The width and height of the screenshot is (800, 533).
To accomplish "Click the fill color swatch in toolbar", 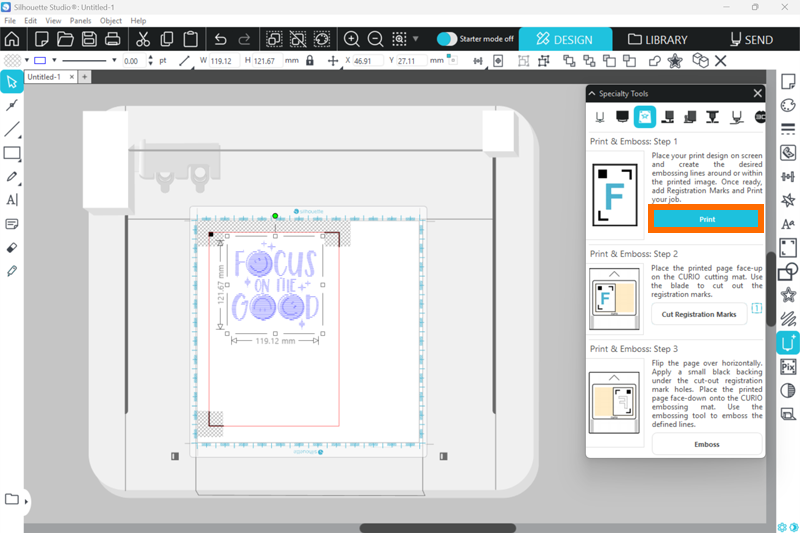I will 12,61.
